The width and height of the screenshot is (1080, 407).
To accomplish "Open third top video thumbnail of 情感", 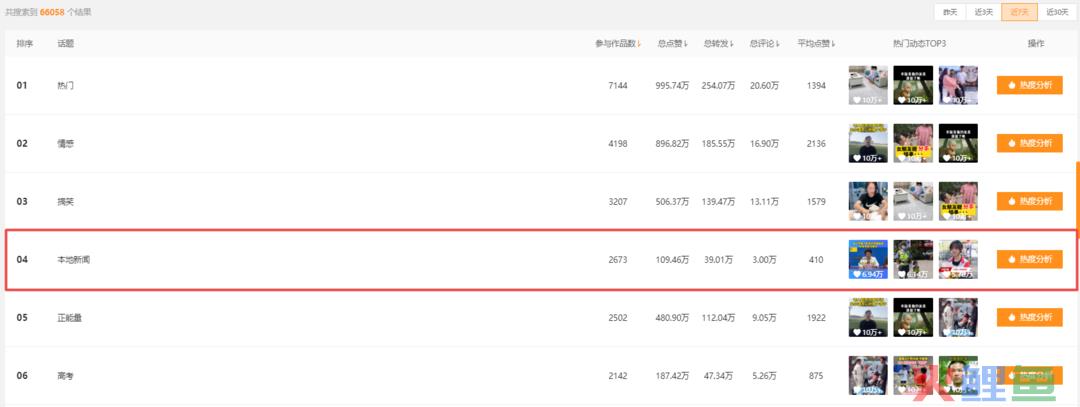I will 958,143.
